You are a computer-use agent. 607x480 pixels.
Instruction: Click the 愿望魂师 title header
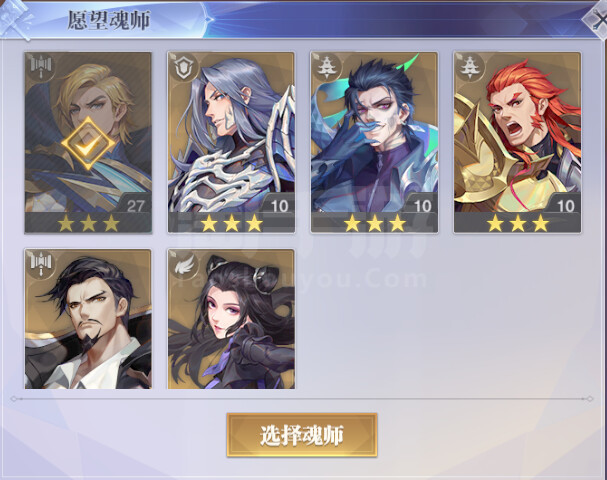click(x=108, y=20)
